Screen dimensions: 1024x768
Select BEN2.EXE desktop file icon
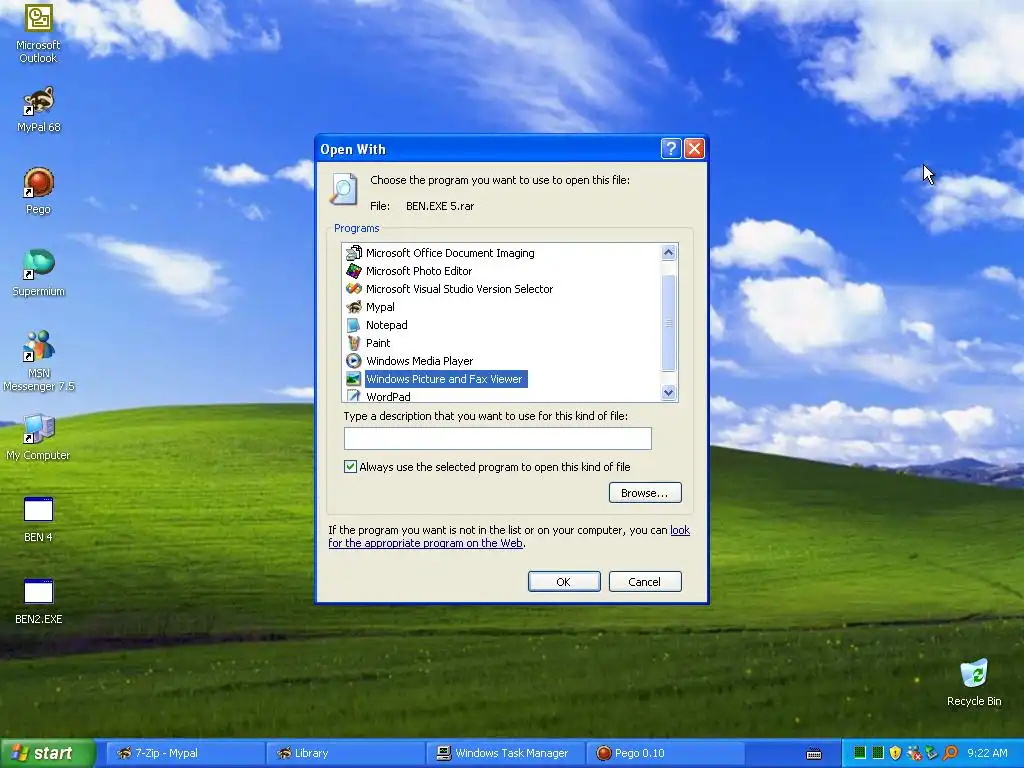point(38,601)
